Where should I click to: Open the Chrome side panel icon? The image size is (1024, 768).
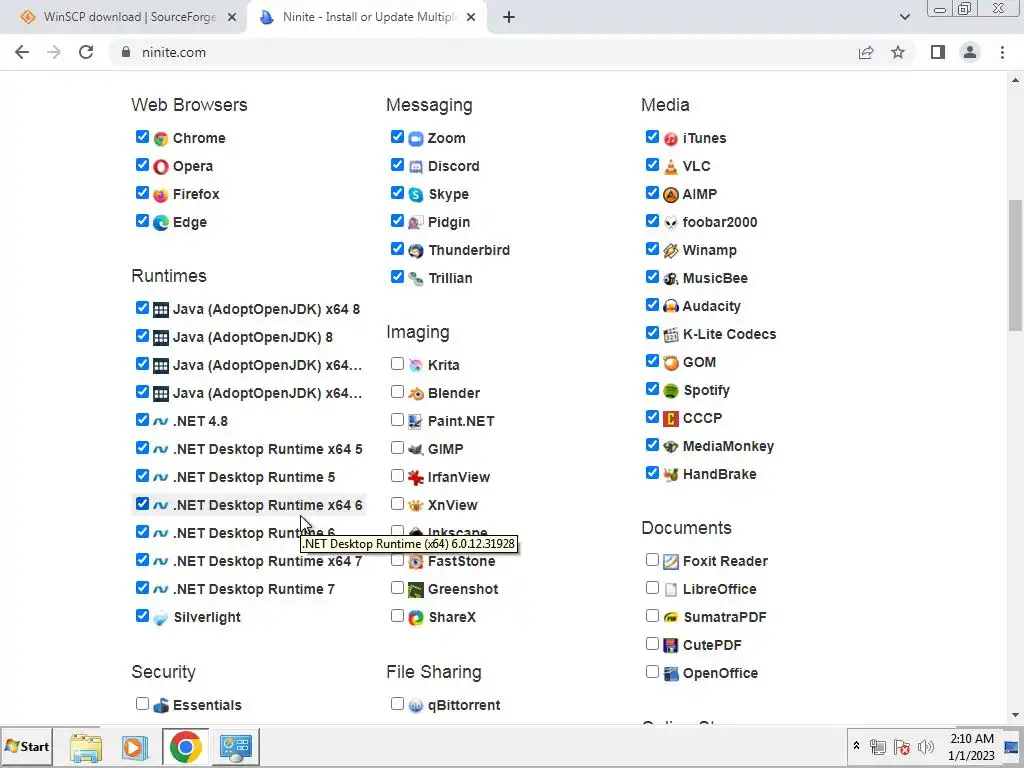[938, 52]
